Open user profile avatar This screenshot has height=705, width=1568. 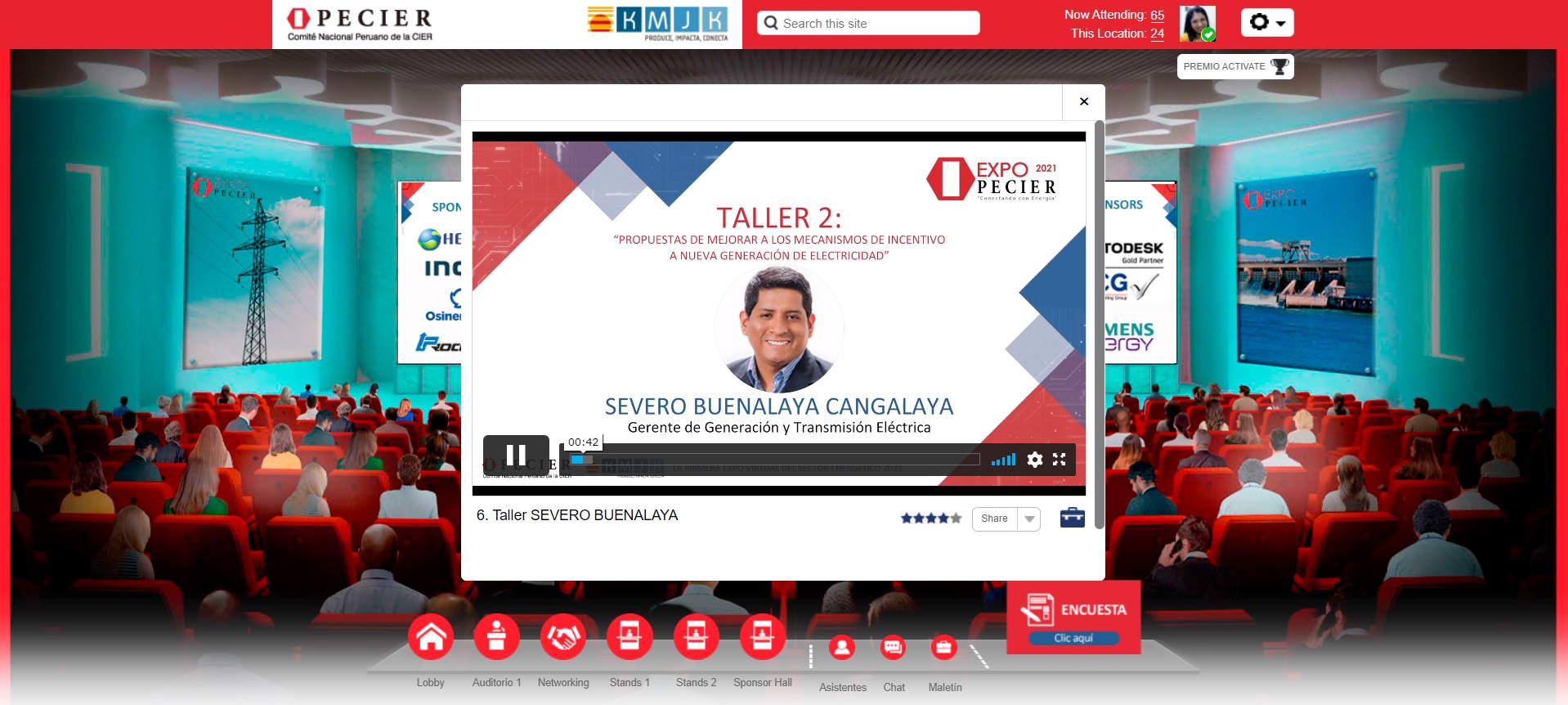point(1198,23)
